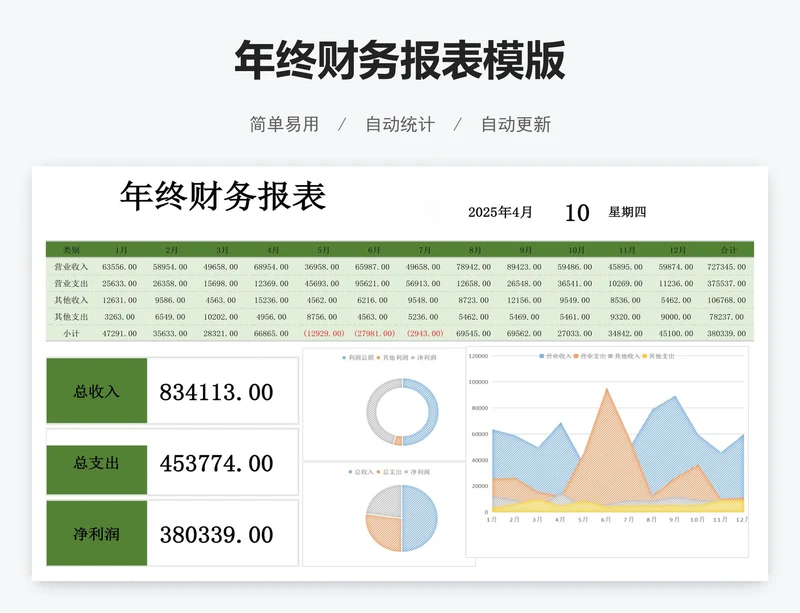
Task: Select the 自动统计 subtitle text
Action: (400, 124)
